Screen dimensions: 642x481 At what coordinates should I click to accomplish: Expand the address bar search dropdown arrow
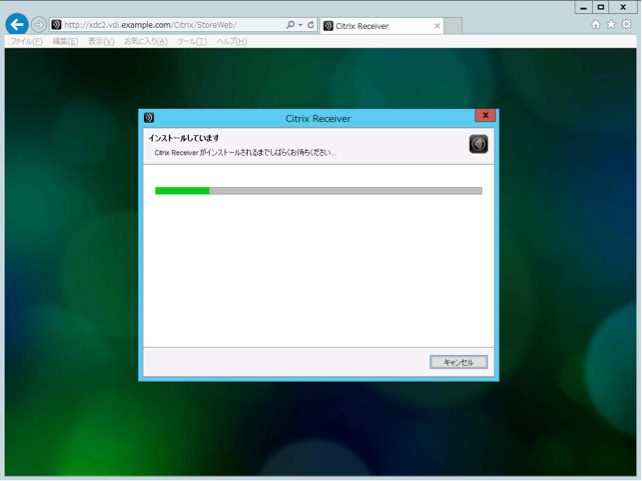[300, 25]
